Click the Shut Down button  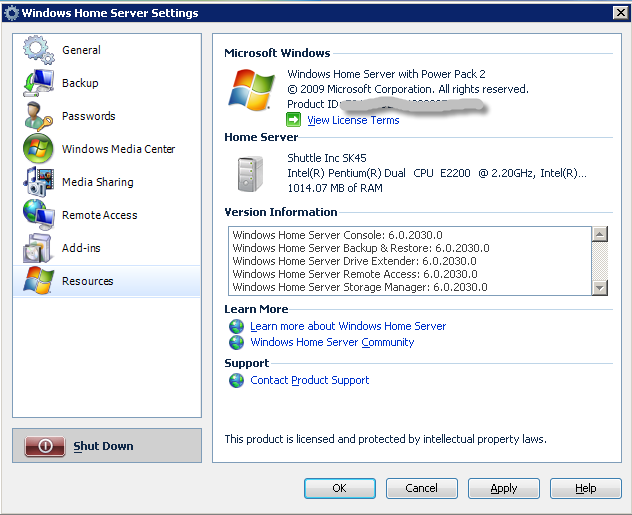click(x=107, y=446)
